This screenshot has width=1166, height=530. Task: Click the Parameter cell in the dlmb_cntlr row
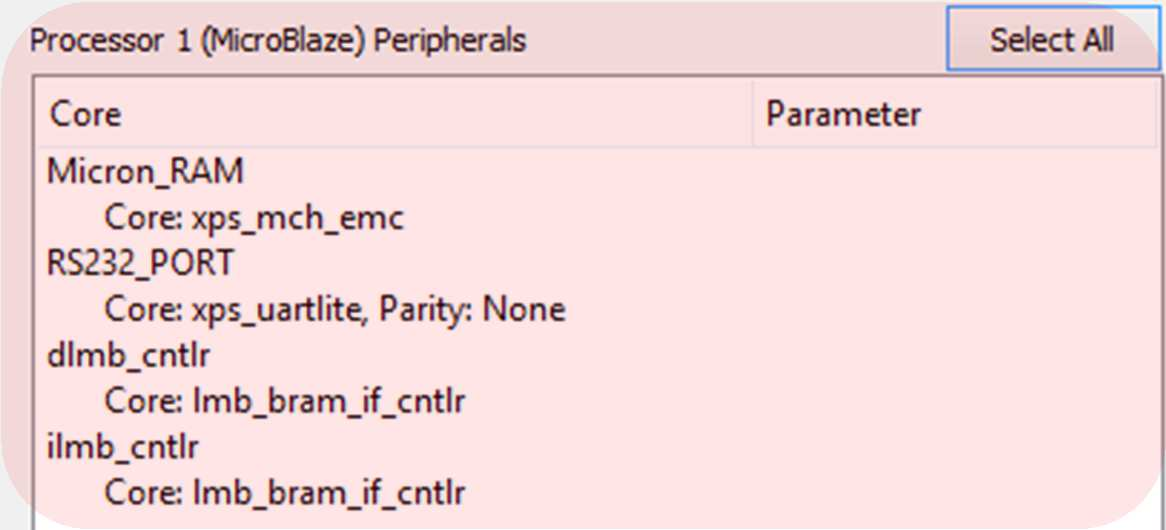[955, 355]
